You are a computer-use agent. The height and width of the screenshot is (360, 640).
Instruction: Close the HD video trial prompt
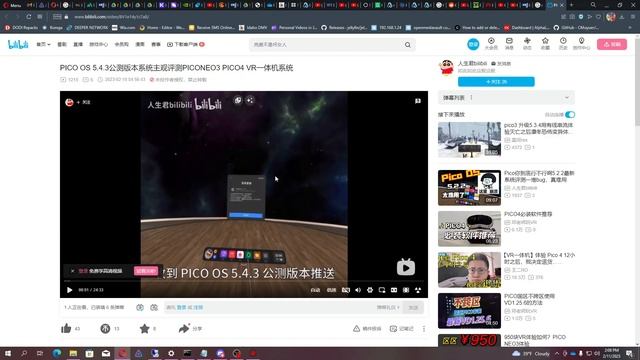point(72,271)
